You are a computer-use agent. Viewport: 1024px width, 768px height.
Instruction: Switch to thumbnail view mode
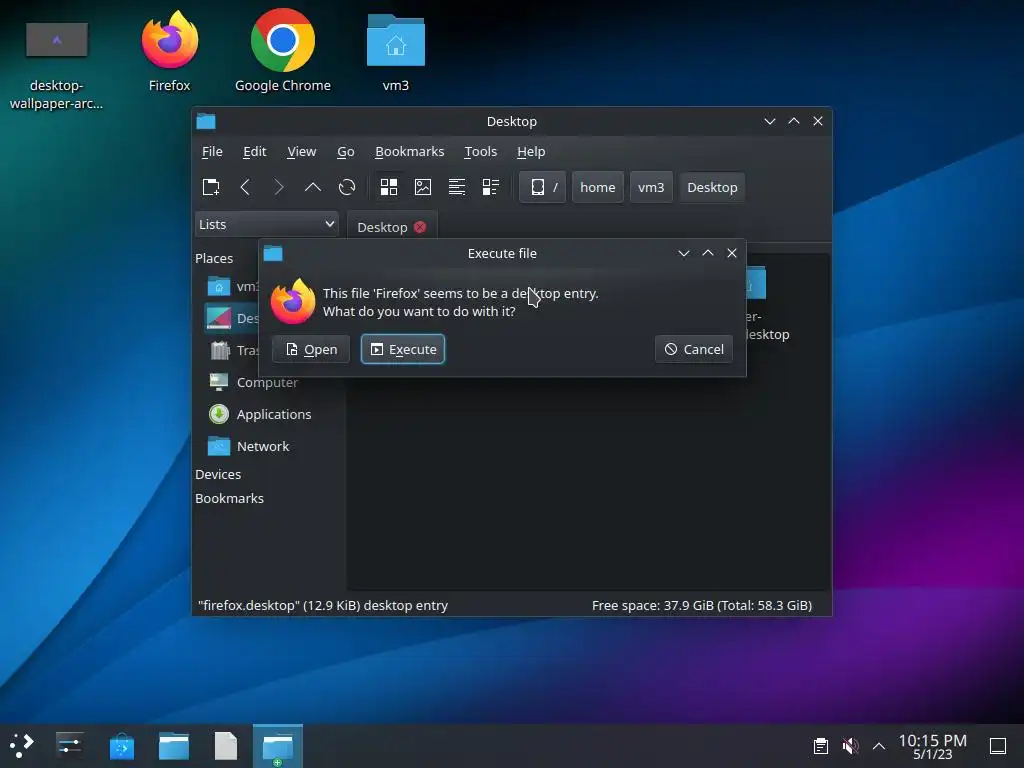pyautogui.click(x=423, y=187)
